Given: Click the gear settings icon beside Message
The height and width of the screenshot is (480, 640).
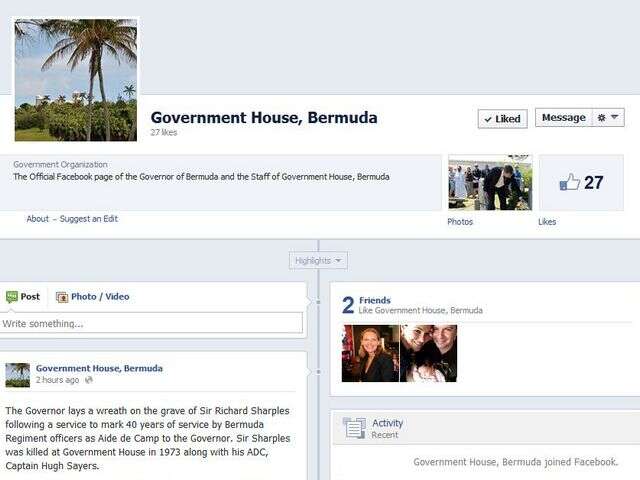Looking at the screenshot, I should pyautogui.click(x=601, y=118).
